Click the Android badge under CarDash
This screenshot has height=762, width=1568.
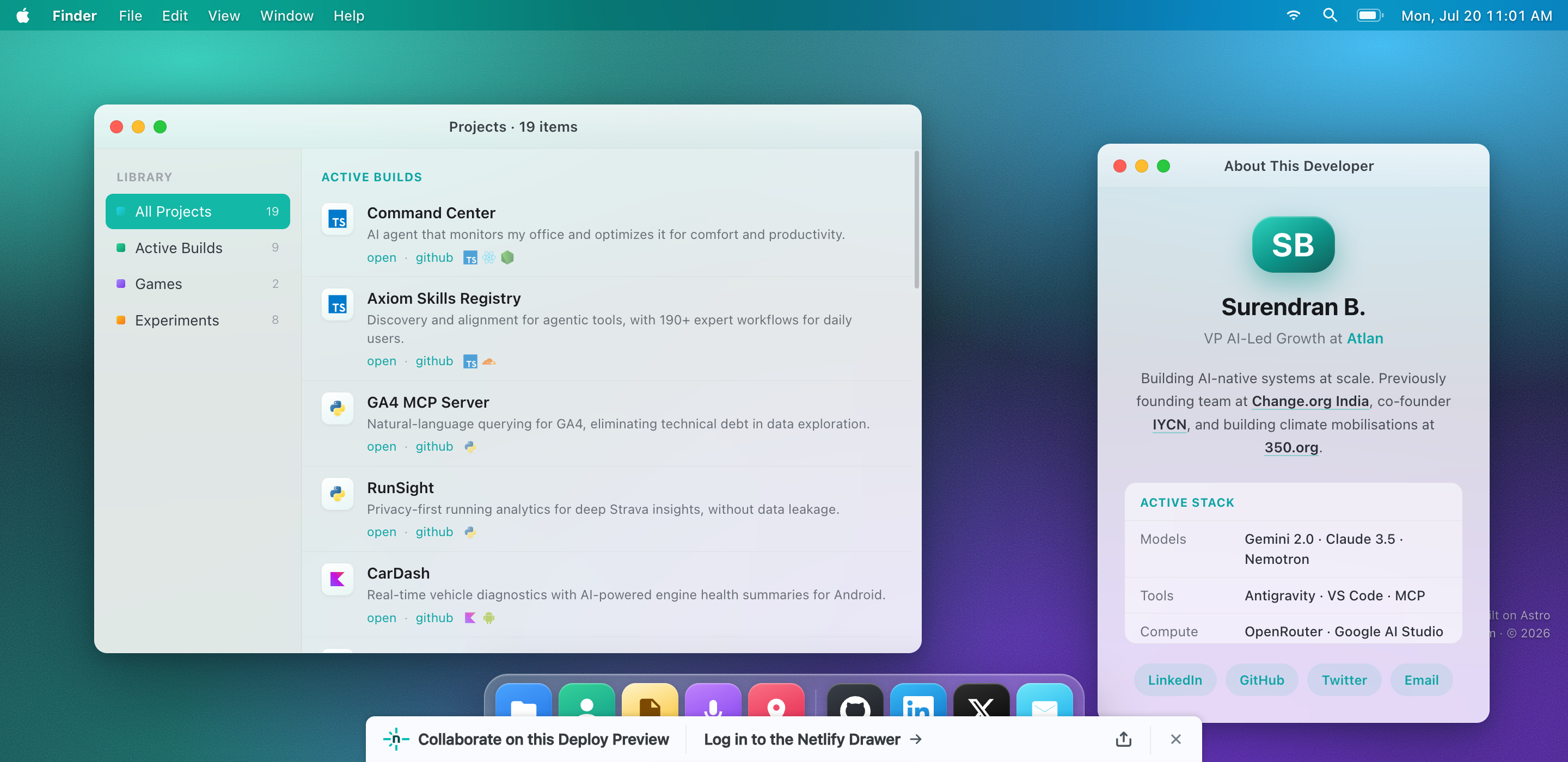point(489,618)
